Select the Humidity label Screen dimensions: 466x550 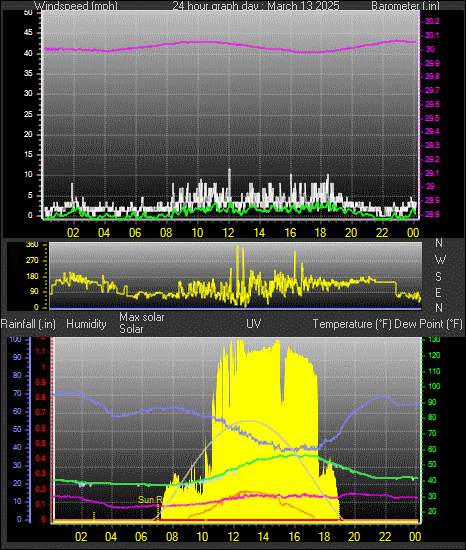point(86,324)
